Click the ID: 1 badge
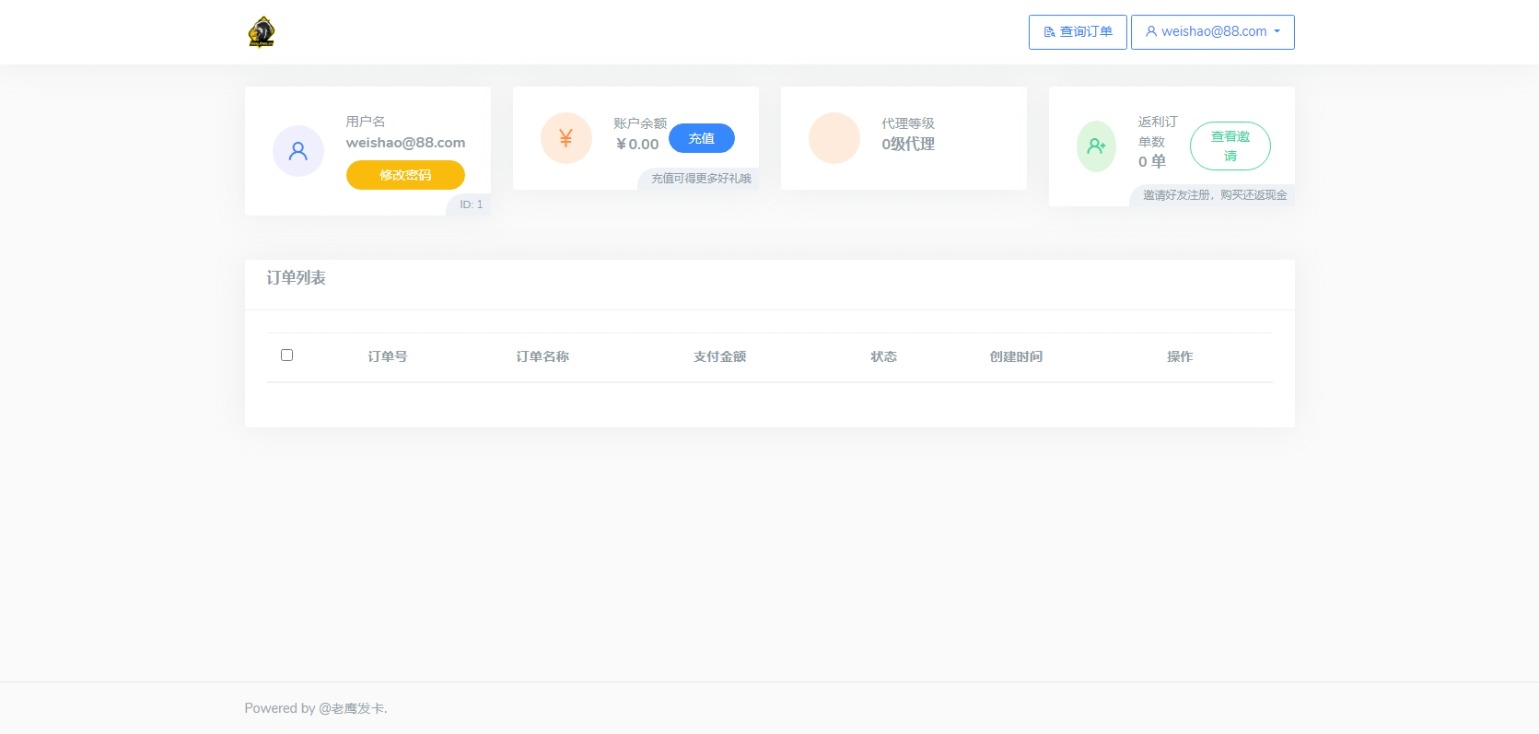 (470, 204)
